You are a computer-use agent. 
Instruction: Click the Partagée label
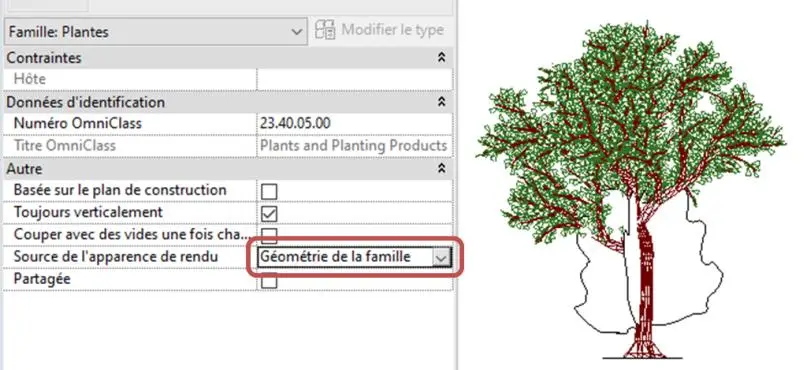pos(42,279)
